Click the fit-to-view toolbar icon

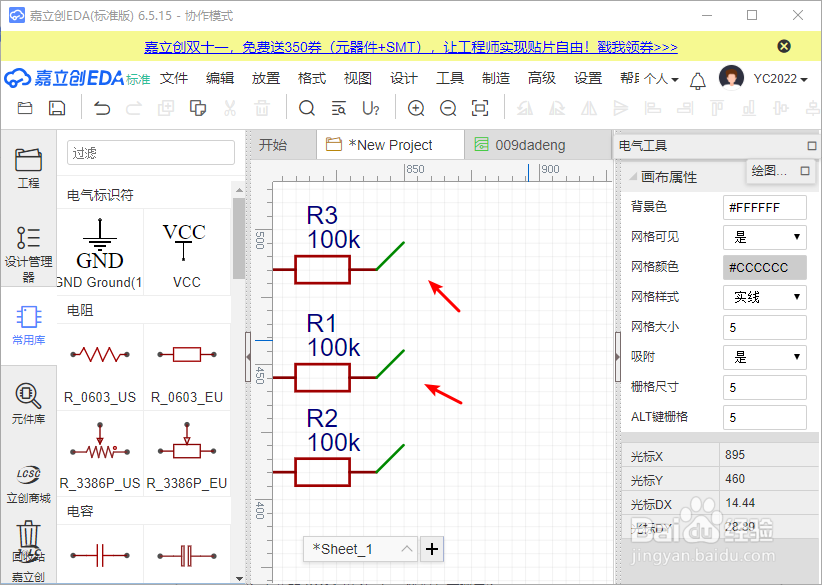(x=479, y=108)
